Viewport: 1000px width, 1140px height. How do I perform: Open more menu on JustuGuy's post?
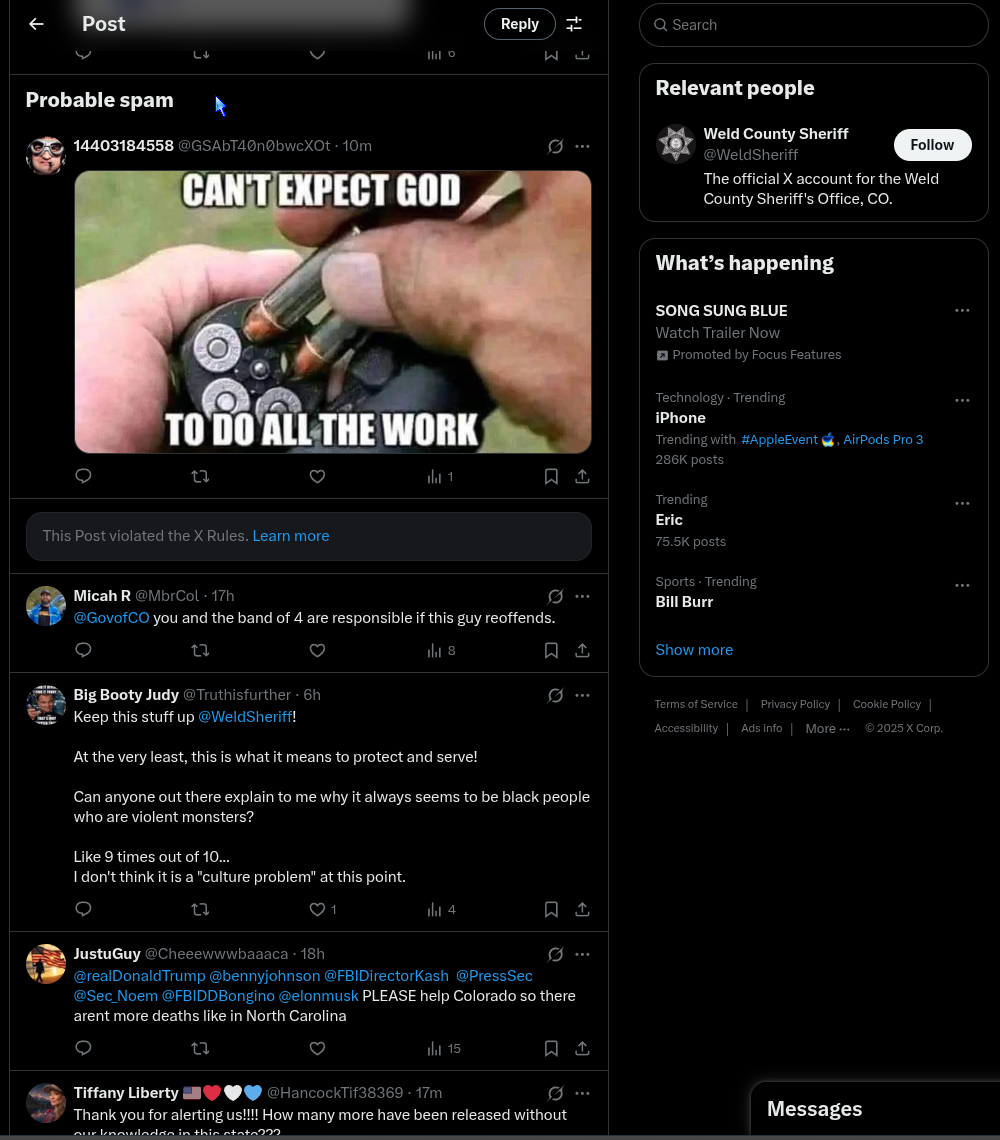coord(583,954)
